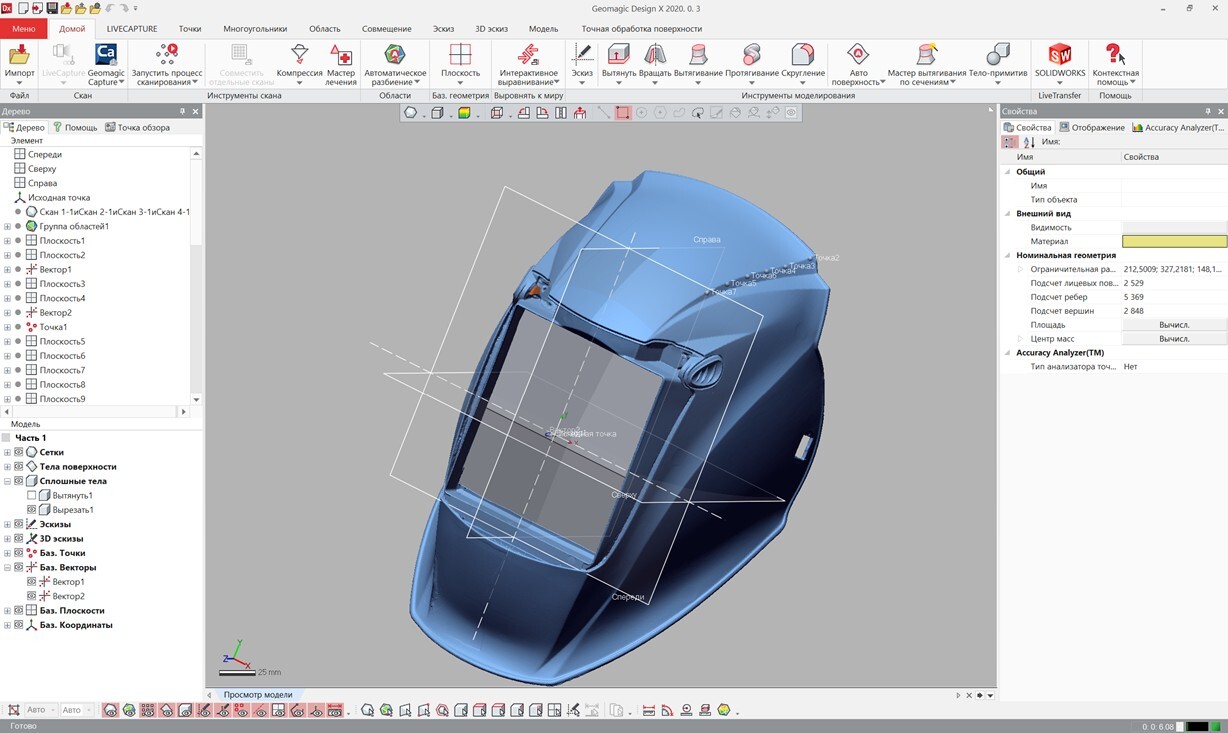Select Плоскость5 in feature tree
This screenshot has height=733, width=1228.
pyautogui.click(x=62, y=341)
